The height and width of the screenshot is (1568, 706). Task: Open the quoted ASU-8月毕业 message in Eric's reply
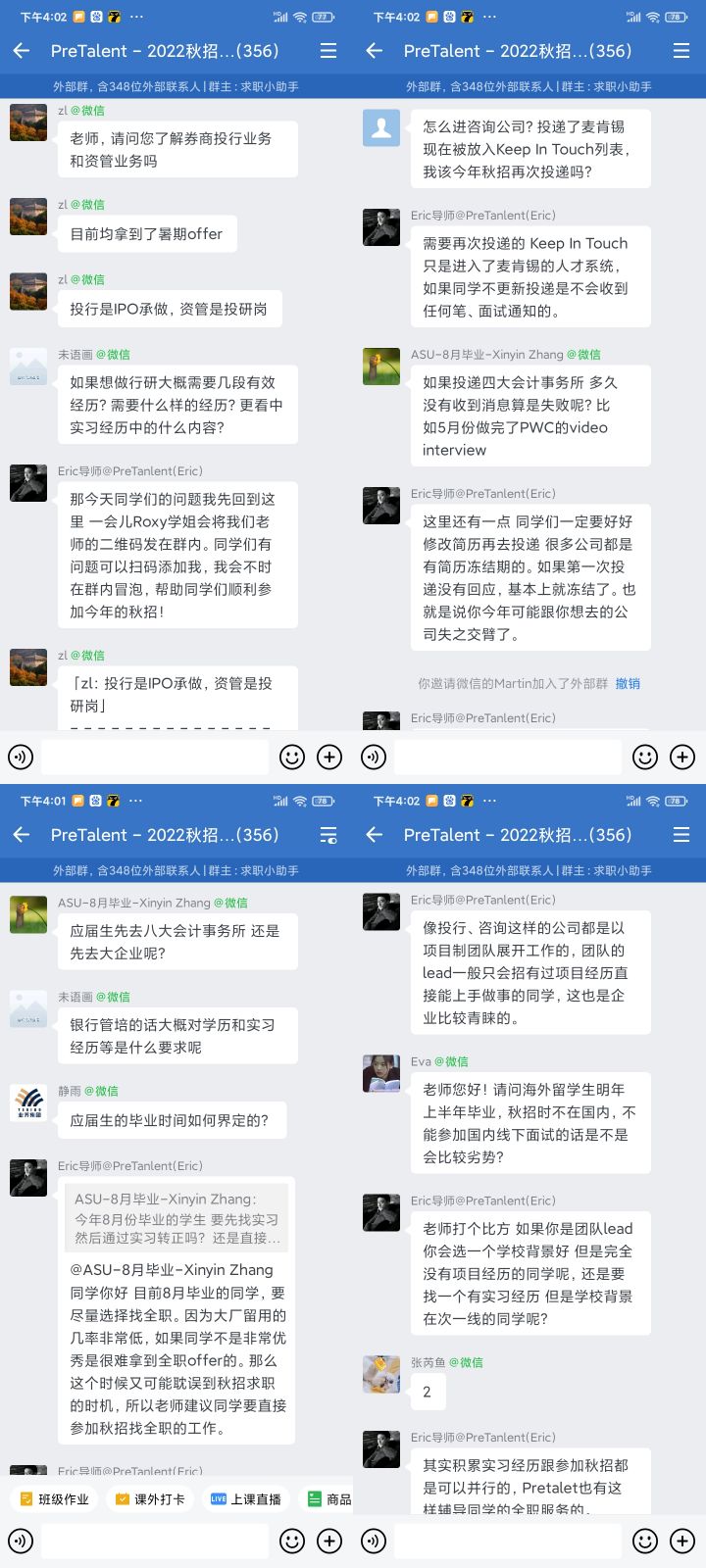(x=176, y=1218)
